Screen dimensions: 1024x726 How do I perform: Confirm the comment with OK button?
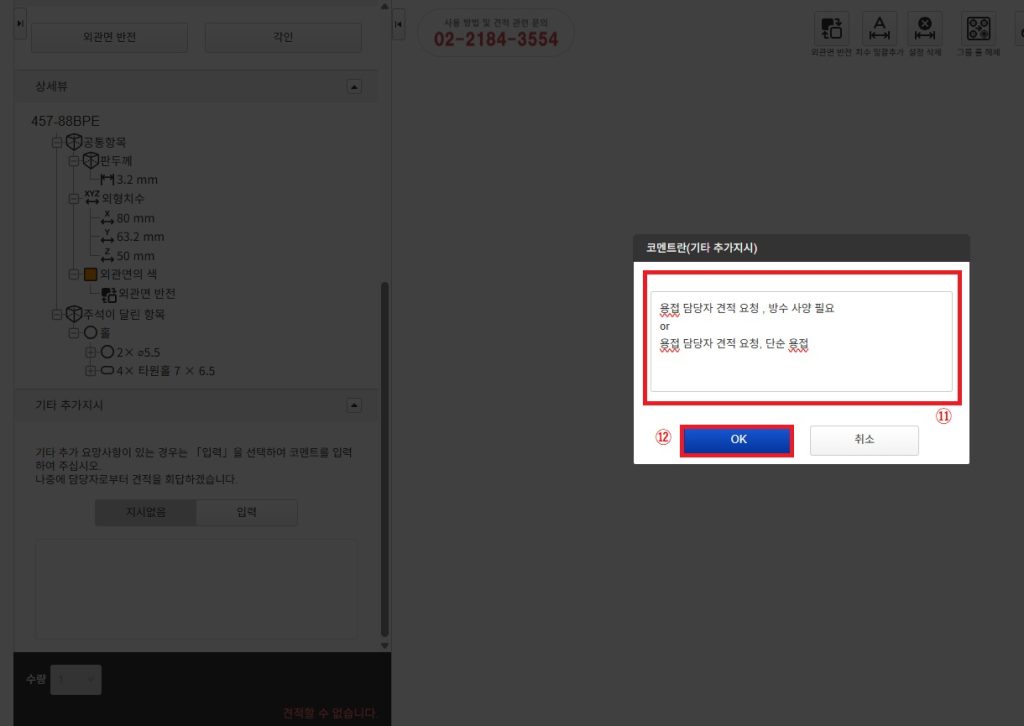(x=737, y=440)
